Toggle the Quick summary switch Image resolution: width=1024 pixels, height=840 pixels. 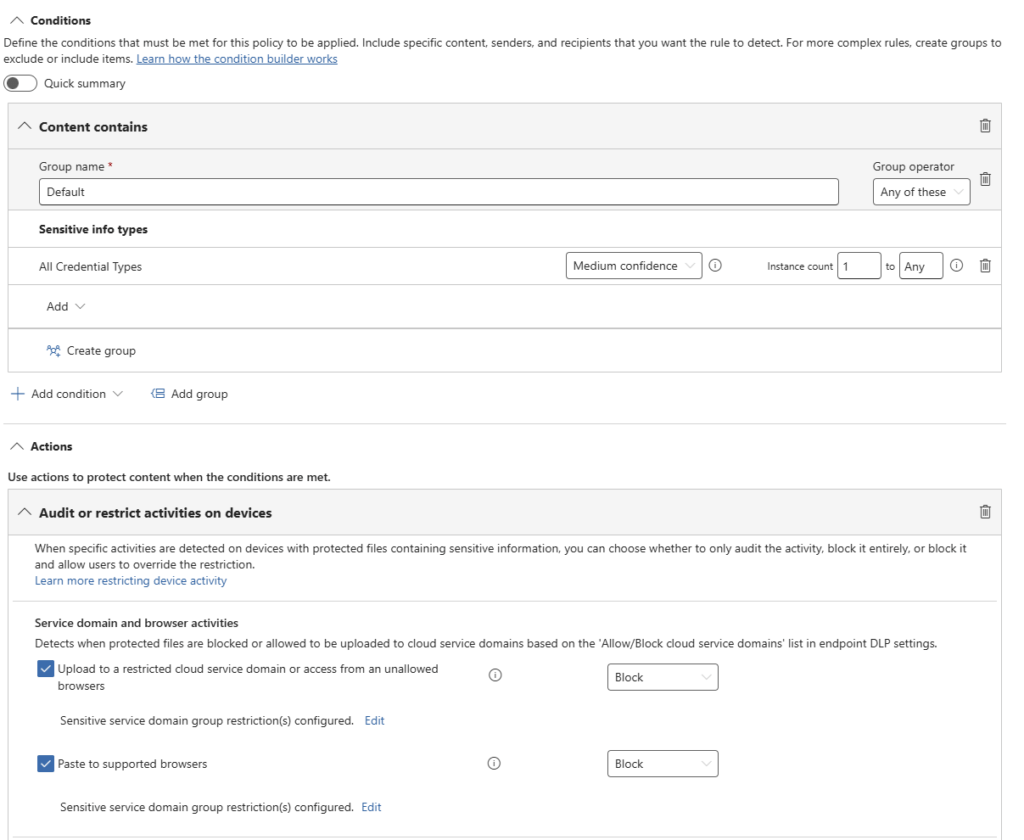point(20,83)
